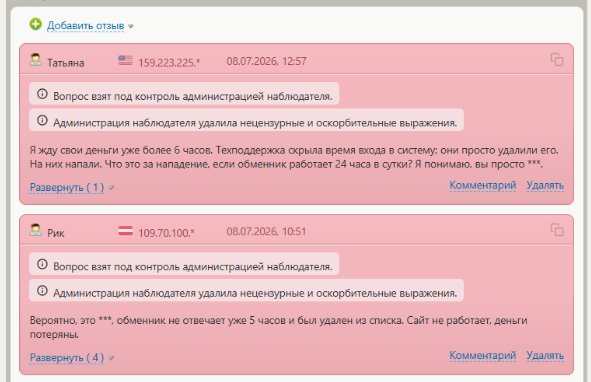The width and height of the screenshot is (591, 382).
Task: Select the author name Татьяна
Action: 66,63
